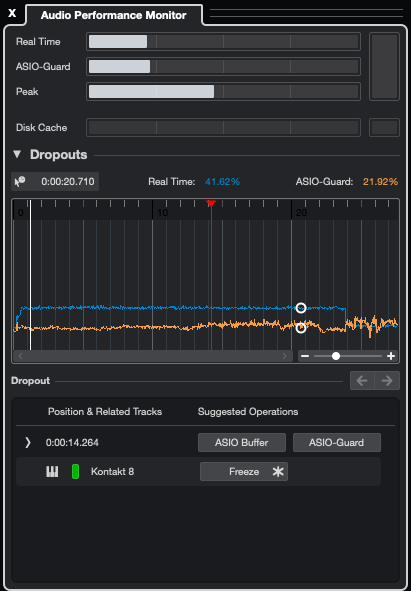Click the processing overload indicator box
Viewport: 411px width, 591px height.
coord(384,66)
